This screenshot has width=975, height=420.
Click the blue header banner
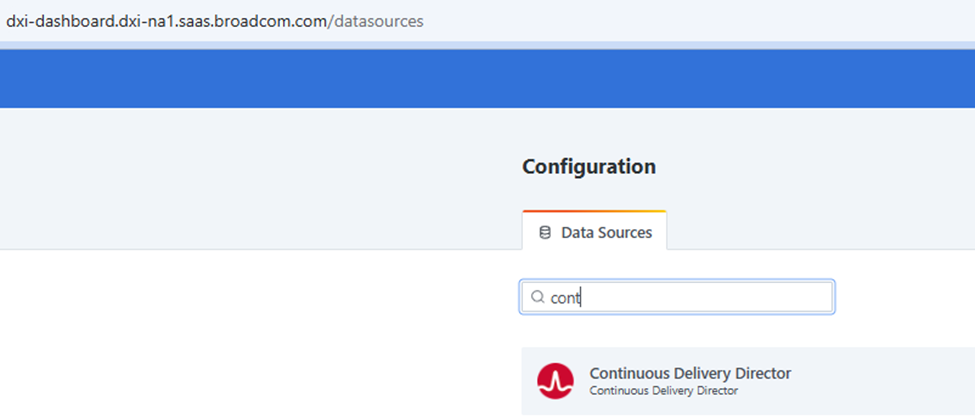[x=488, y=78]
